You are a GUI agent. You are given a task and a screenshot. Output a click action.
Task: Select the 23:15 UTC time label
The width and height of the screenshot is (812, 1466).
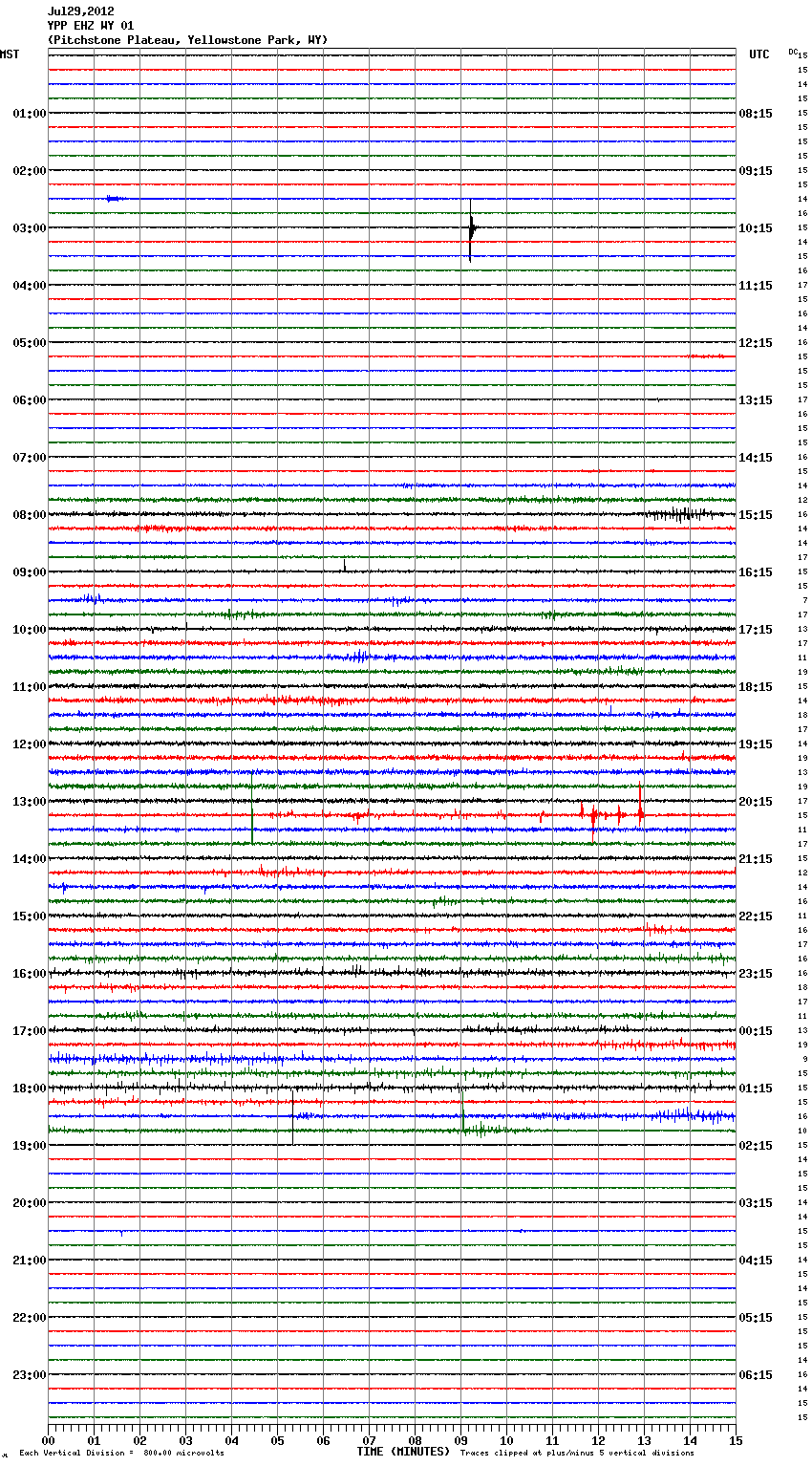pos(756,974)
